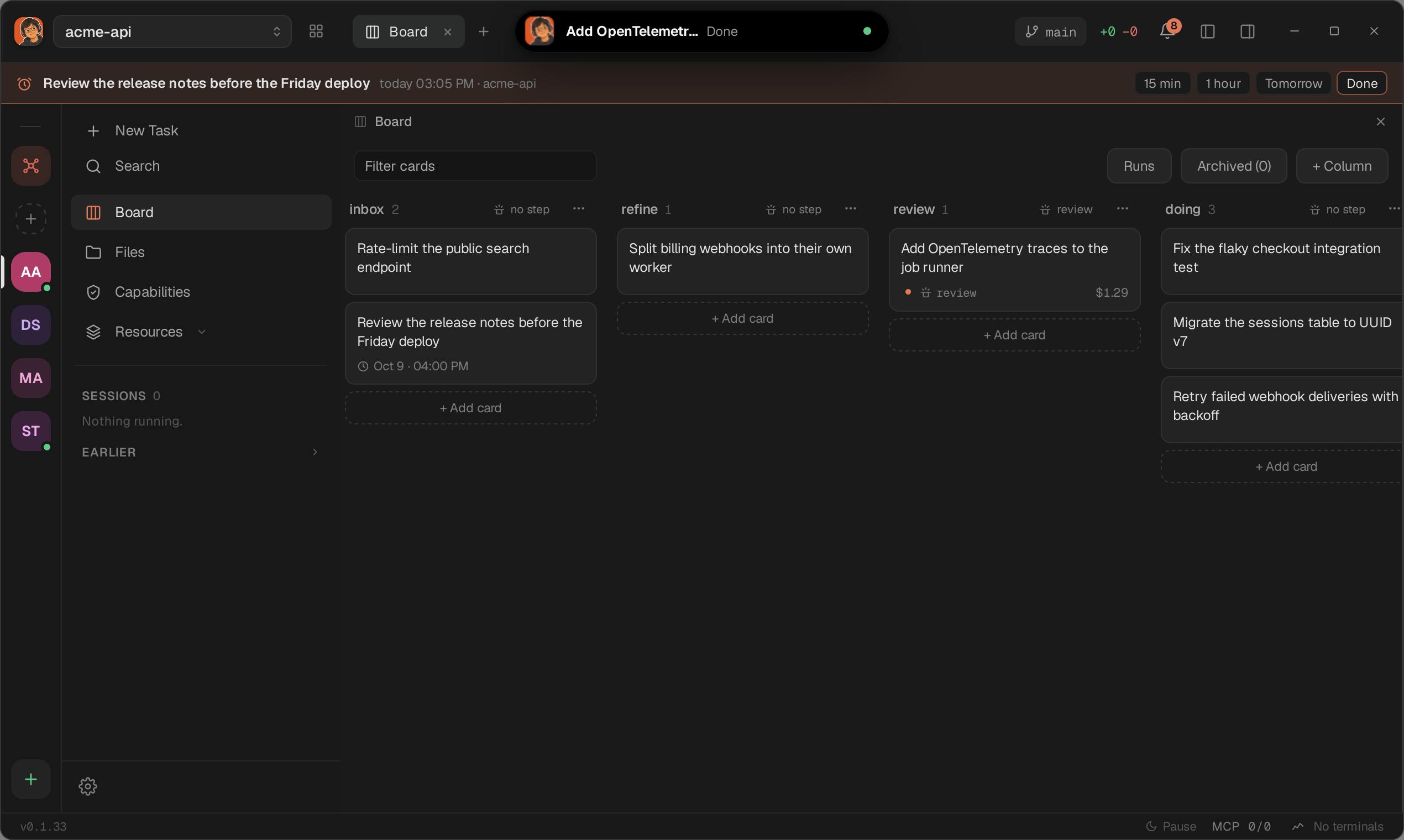Click the user avatar at top-left
Screen dimensions: 1404x840
pyautogui.click(x=28, y=31)
